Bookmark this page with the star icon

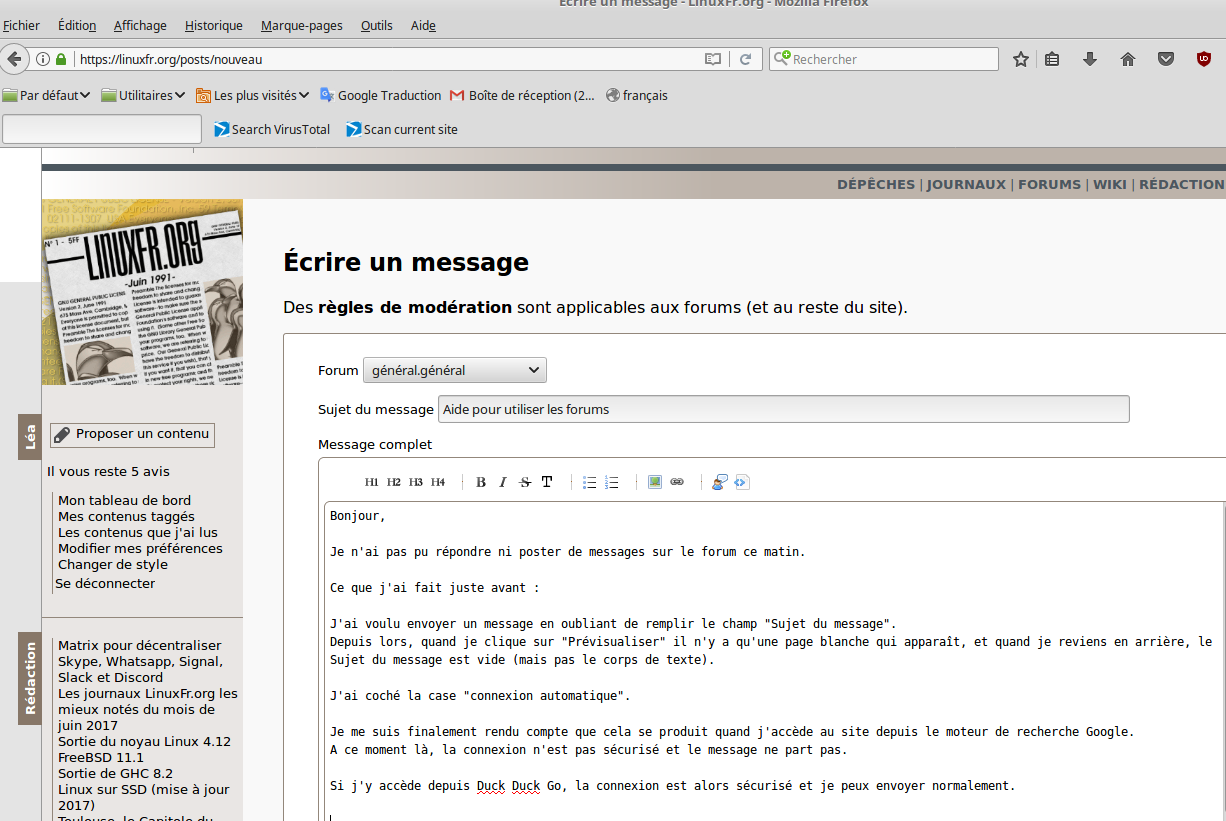(1021, 59)
